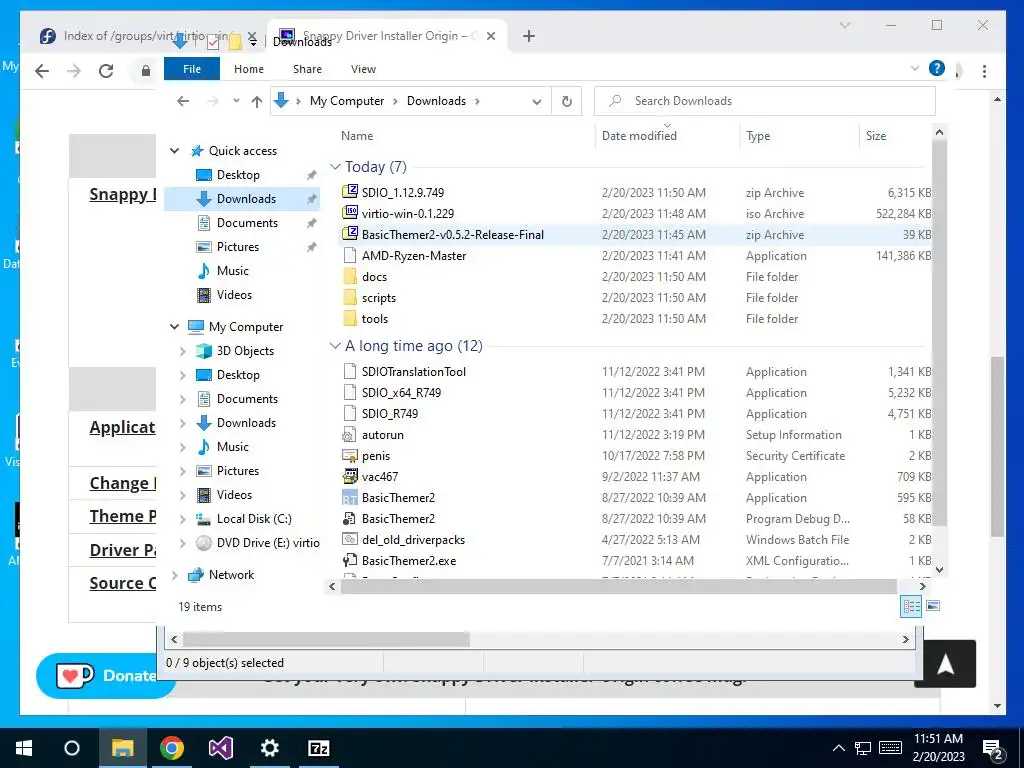Screen dimensions: 1024x768
Task: Select Network in the navigation pane
Action: pos(231,575)
